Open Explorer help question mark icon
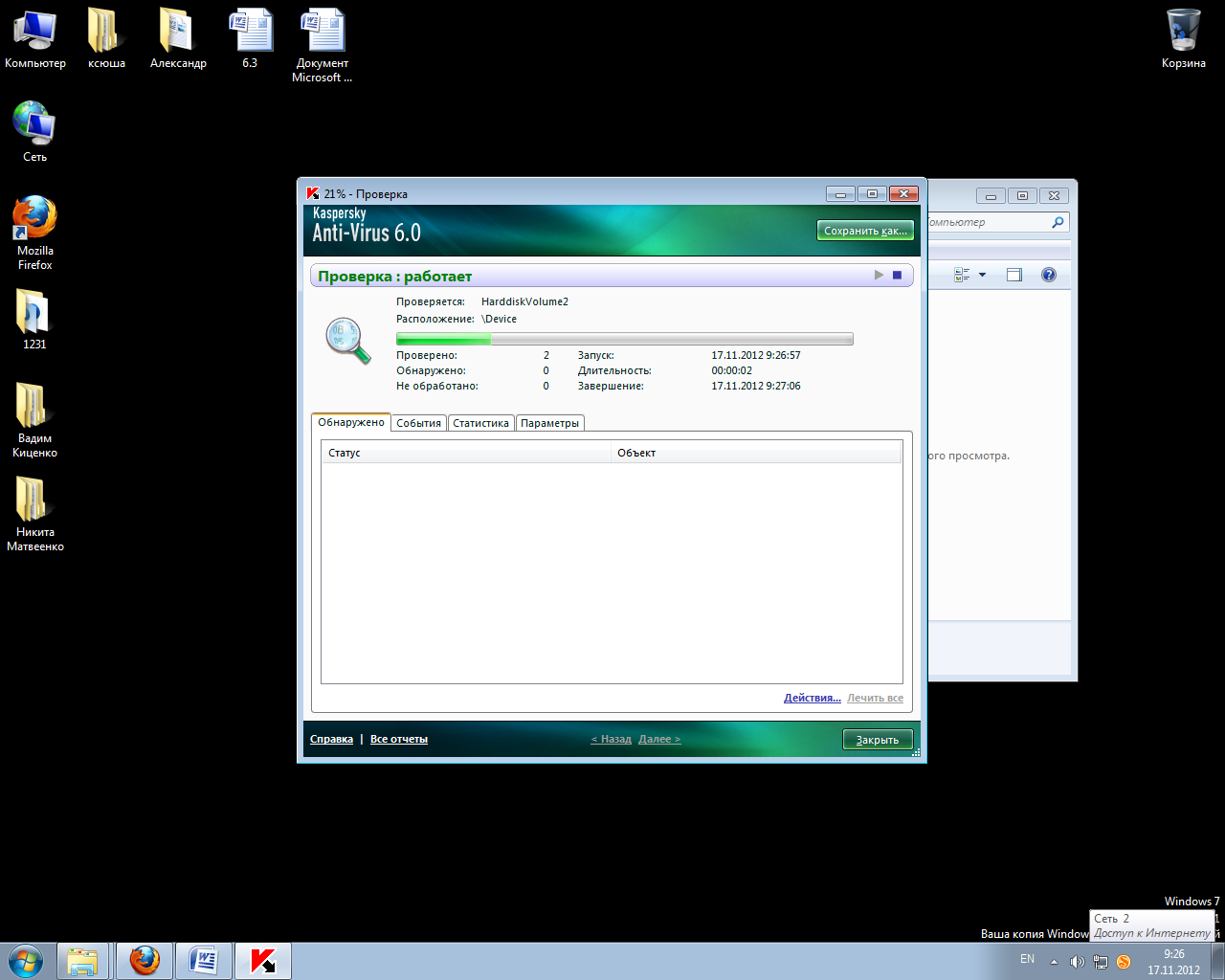1225x980 pixels. (1049, 275)
